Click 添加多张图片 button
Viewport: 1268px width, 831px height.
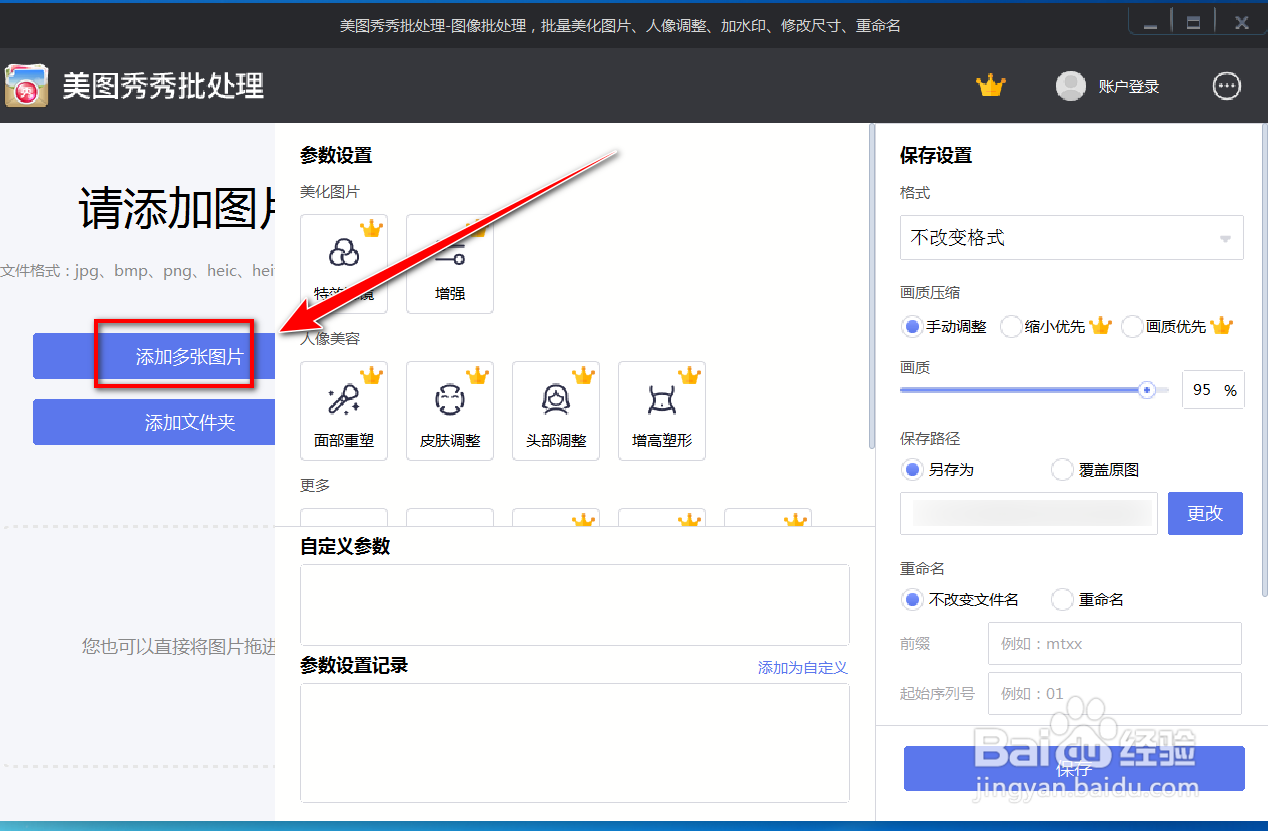[154, 356]
